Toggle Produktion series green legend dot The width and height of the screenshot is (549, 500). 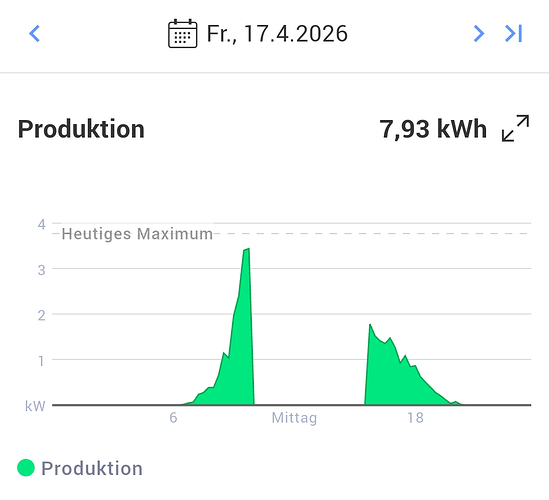point(26,468)
